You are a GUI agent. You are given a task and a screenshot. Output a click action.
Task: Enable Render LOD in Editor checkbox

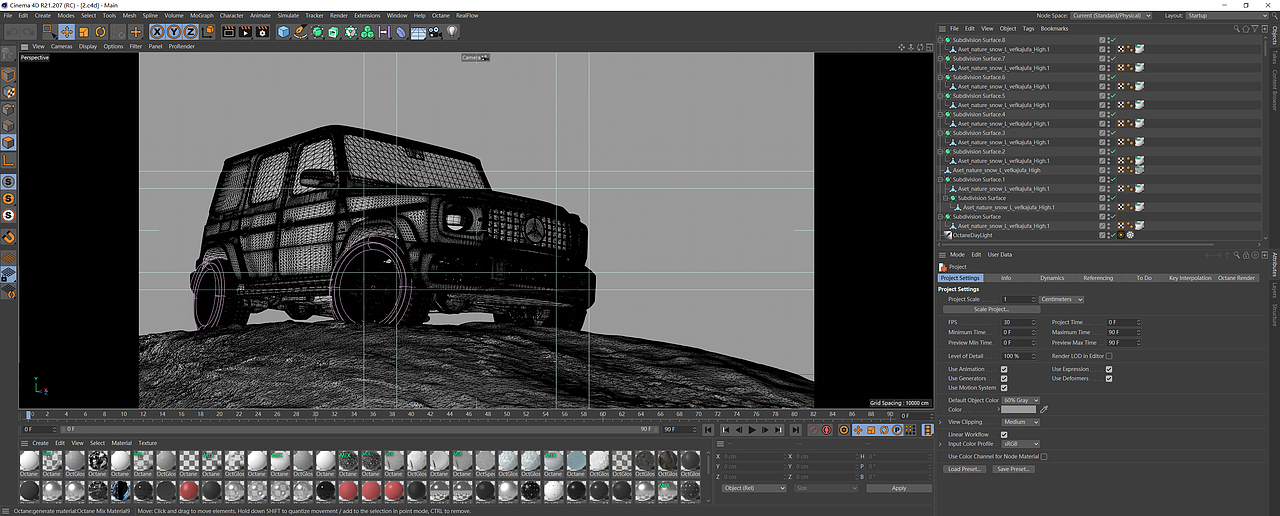click(x=1109, y=356)
